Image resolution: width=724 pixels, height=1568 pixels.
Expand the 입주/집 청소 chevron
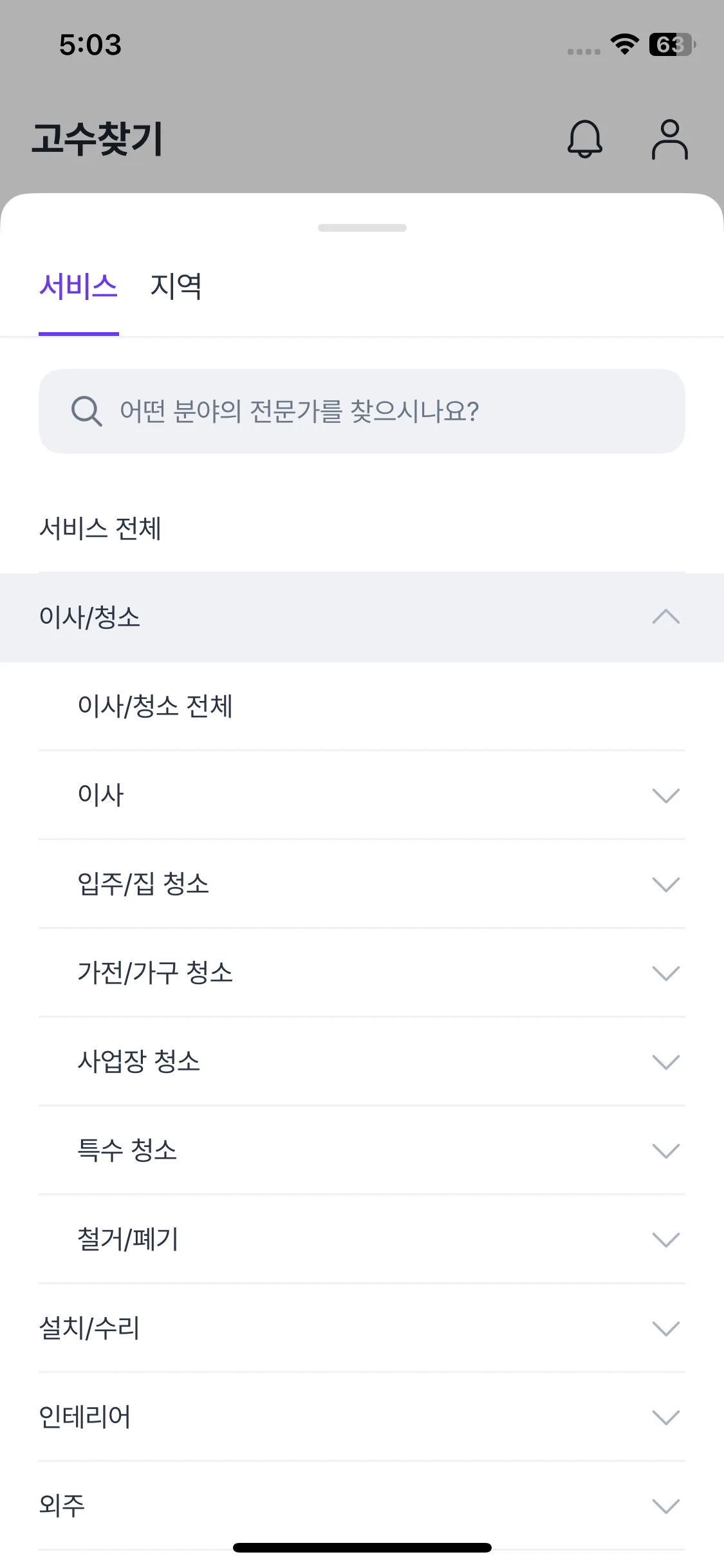click(665, 884)
